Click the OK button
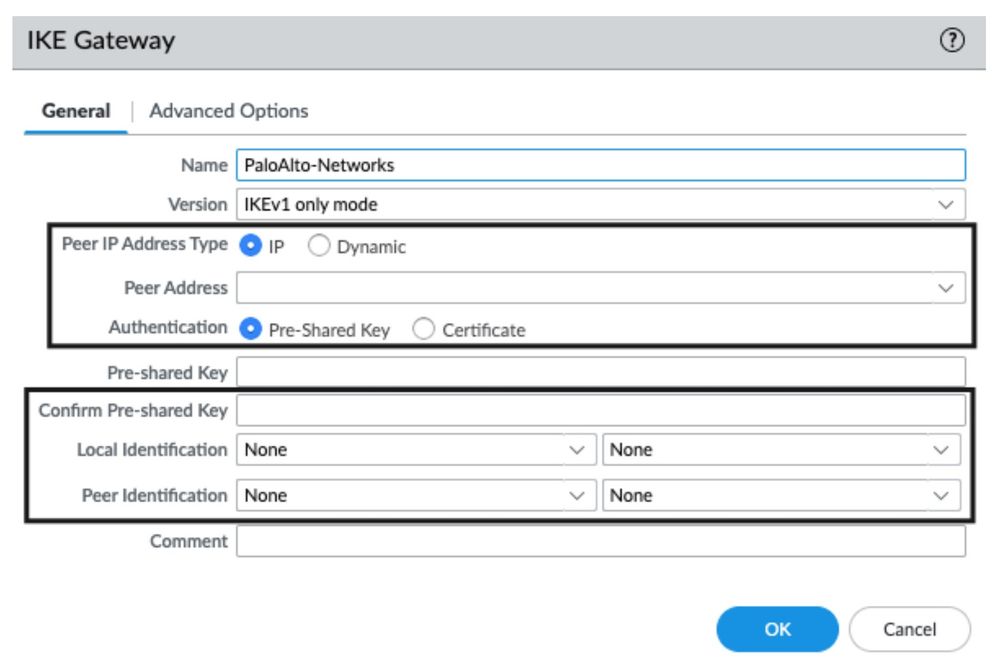 click(777, 629)
